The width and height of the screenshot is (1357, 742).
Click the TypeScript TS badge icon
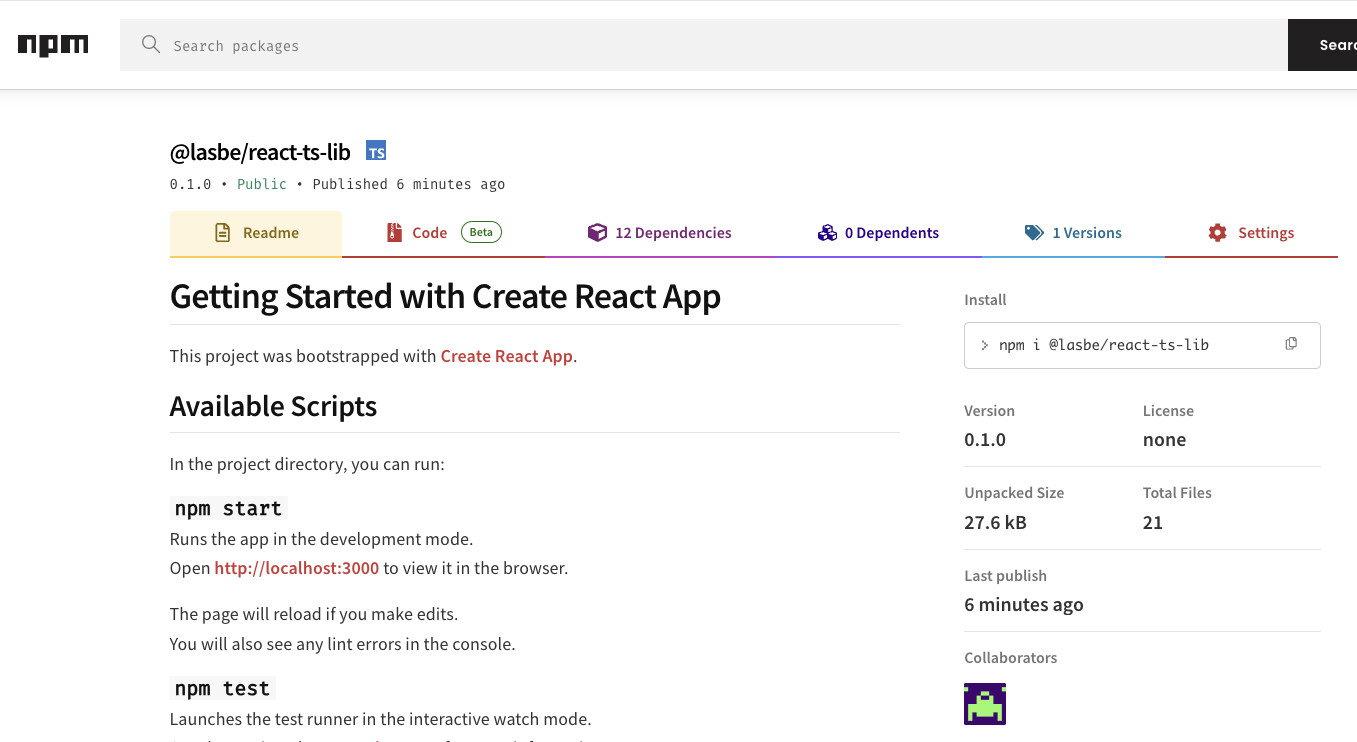click(376, 151)
